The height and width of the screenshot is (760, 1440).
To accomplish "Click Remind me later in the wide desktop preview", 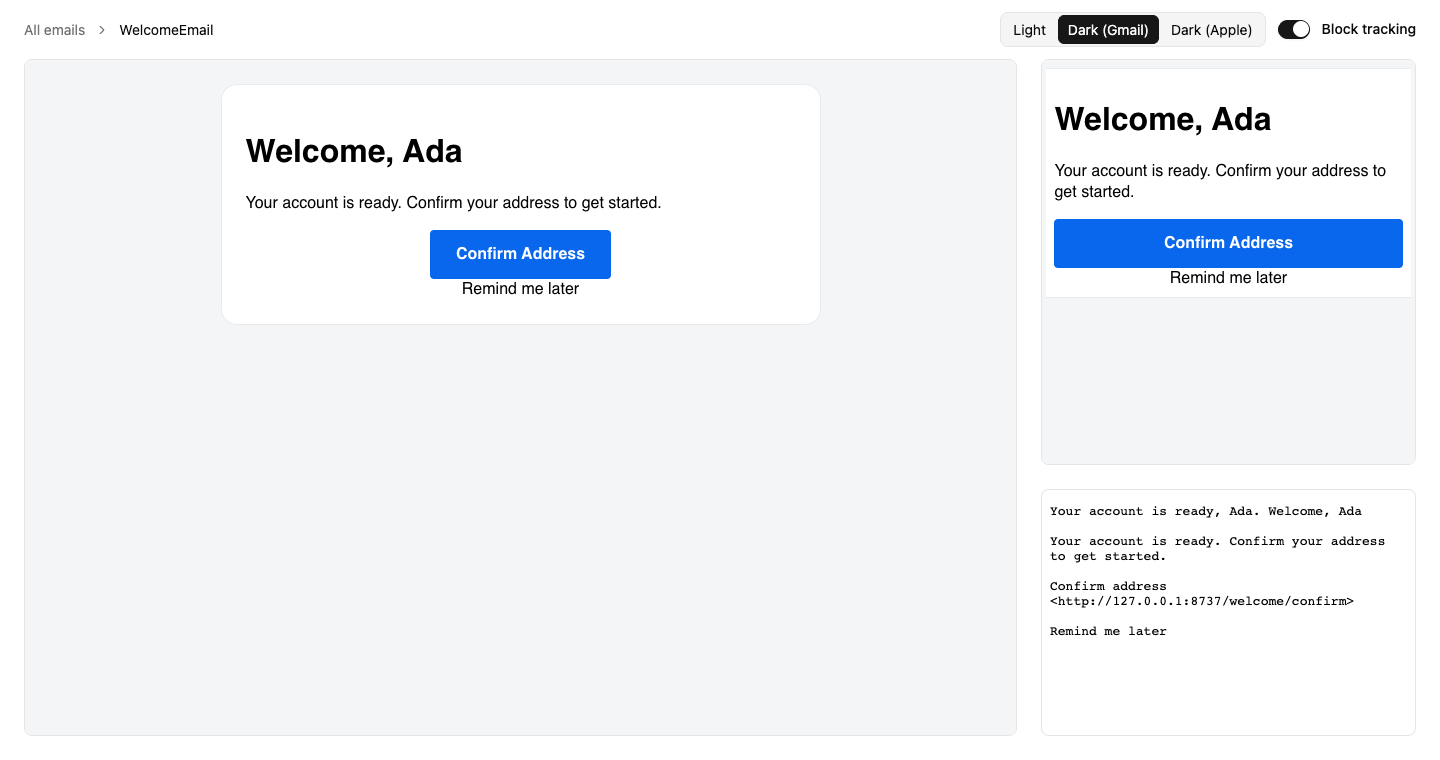I will tap(520, 289).
